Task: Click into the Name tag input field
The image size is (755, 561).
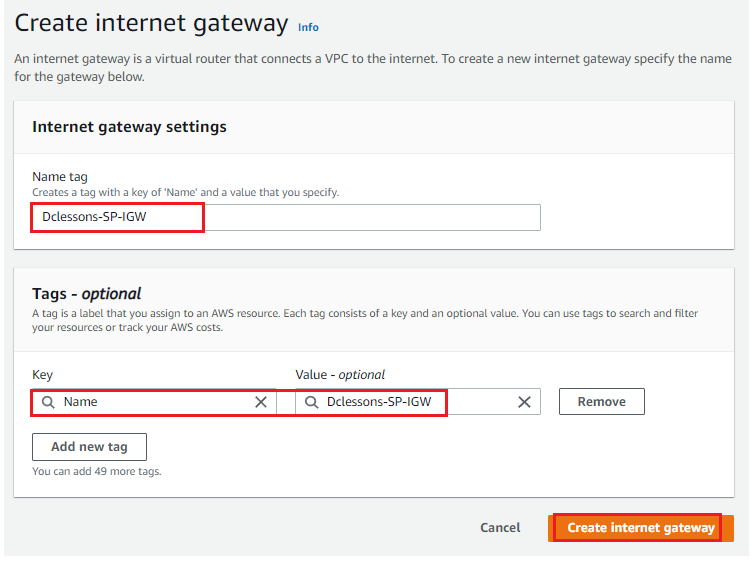Action: coord(286,217)
